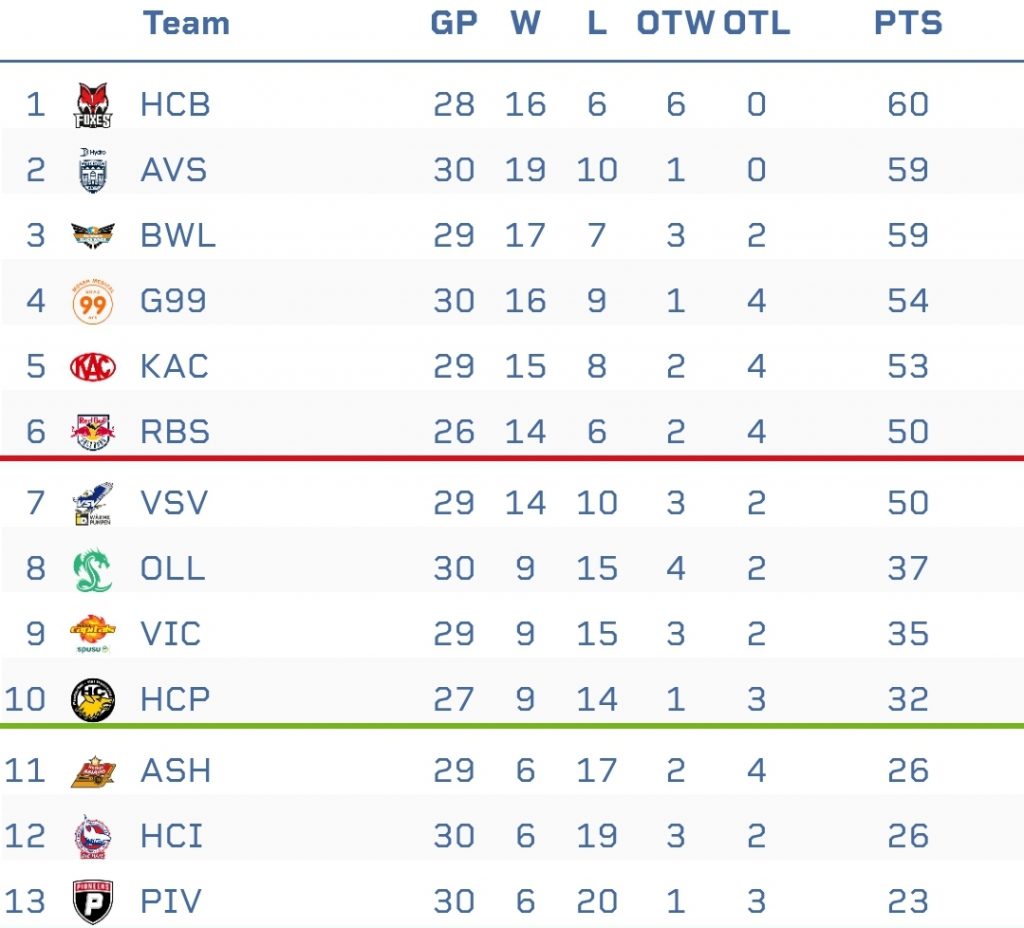Image resolution: width=1024 pixels, height=928 pixels.
Task: Click the RBS Red Bull logo
Action: pyautogui.click(x=93, y=432)
